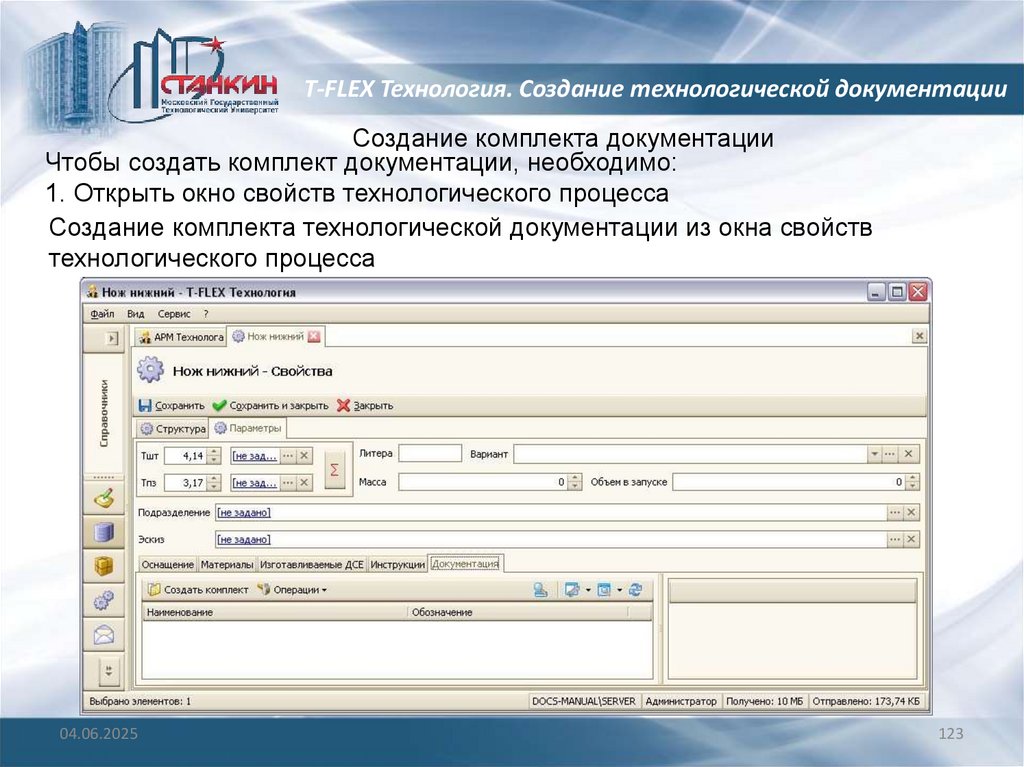Click the [не зад... link in Тшт row
The width and height of the screenshot is (1024, 767).
pyautogui.click(x=255, y=456)
